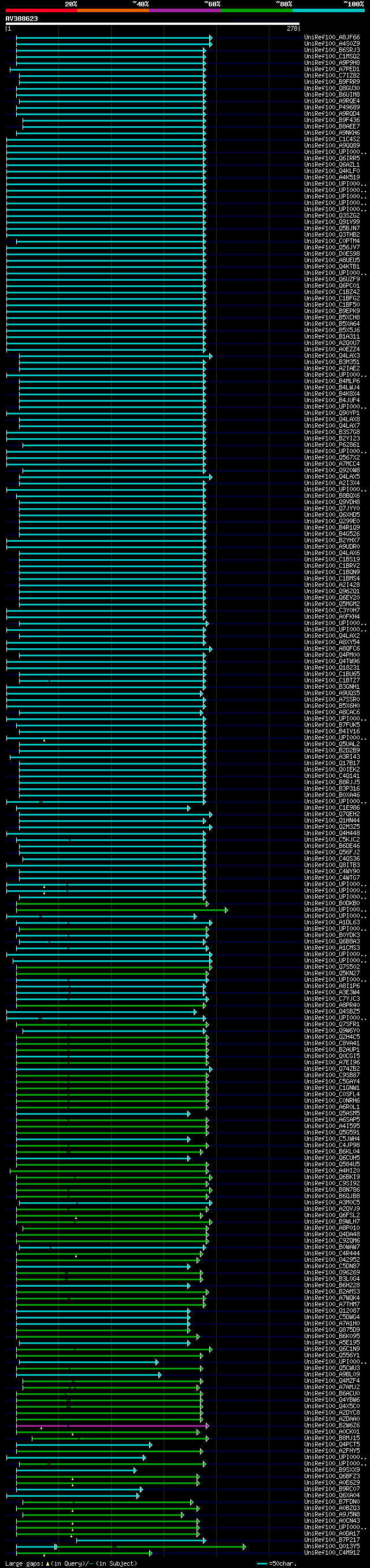Viewport: 370px width, 1568px height.
Task: Click hit label UniRef100_A4S0Z9
Action: click(332, 44)
